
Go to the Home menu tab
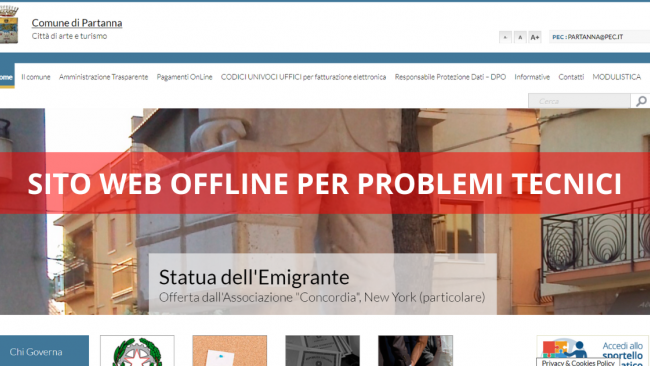coord(7,76)
